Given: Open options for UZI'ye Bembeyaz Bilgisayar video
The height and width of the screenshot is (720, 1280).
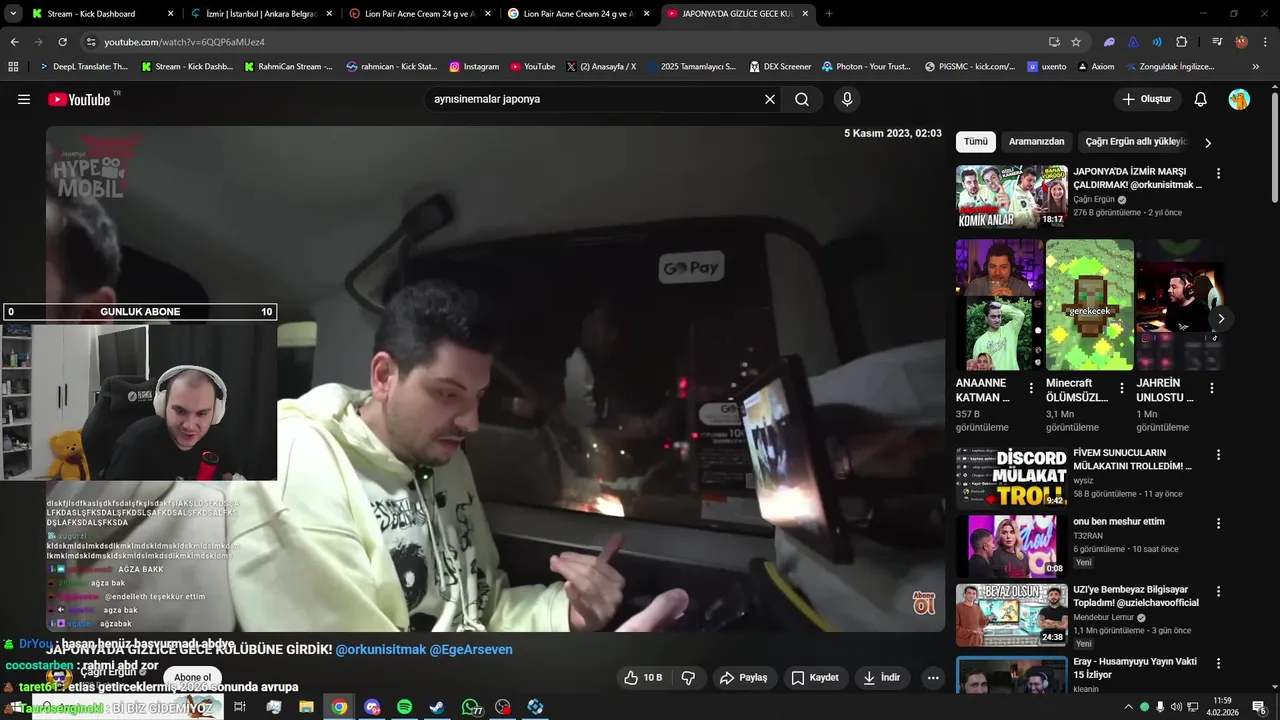Looking at the screenshot, I should click(x=1218, y=592).
